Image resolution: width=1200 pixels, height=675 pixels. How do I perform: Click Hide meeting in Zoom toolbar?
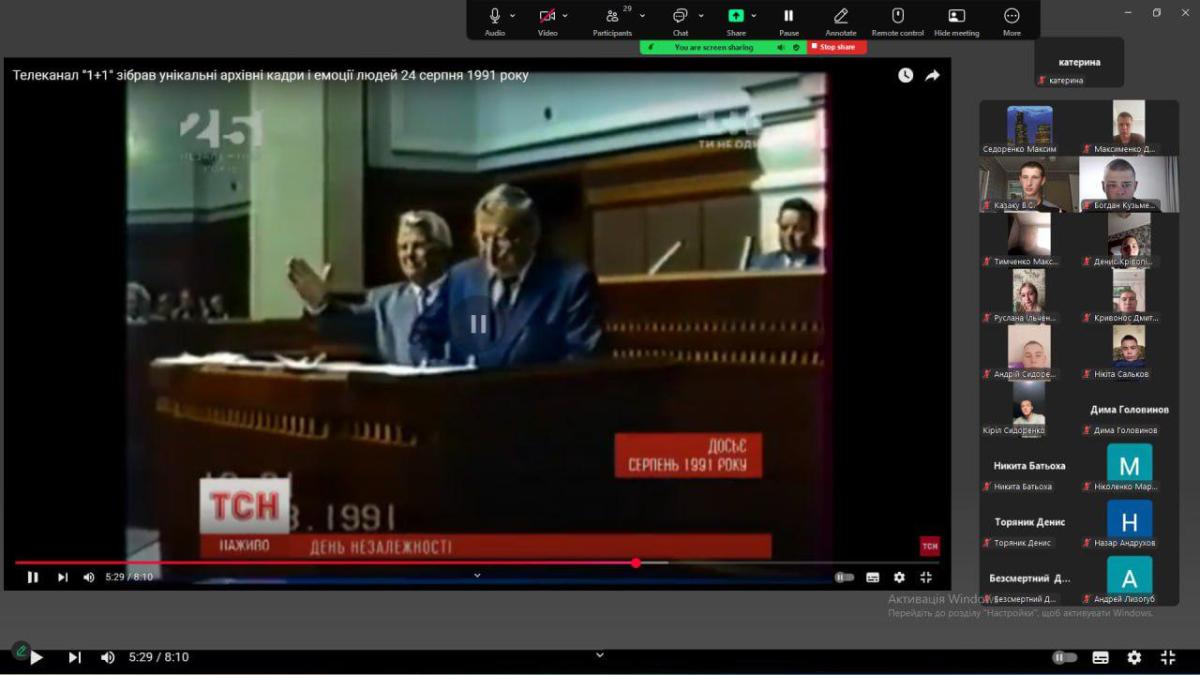click(x=956, y=17)
